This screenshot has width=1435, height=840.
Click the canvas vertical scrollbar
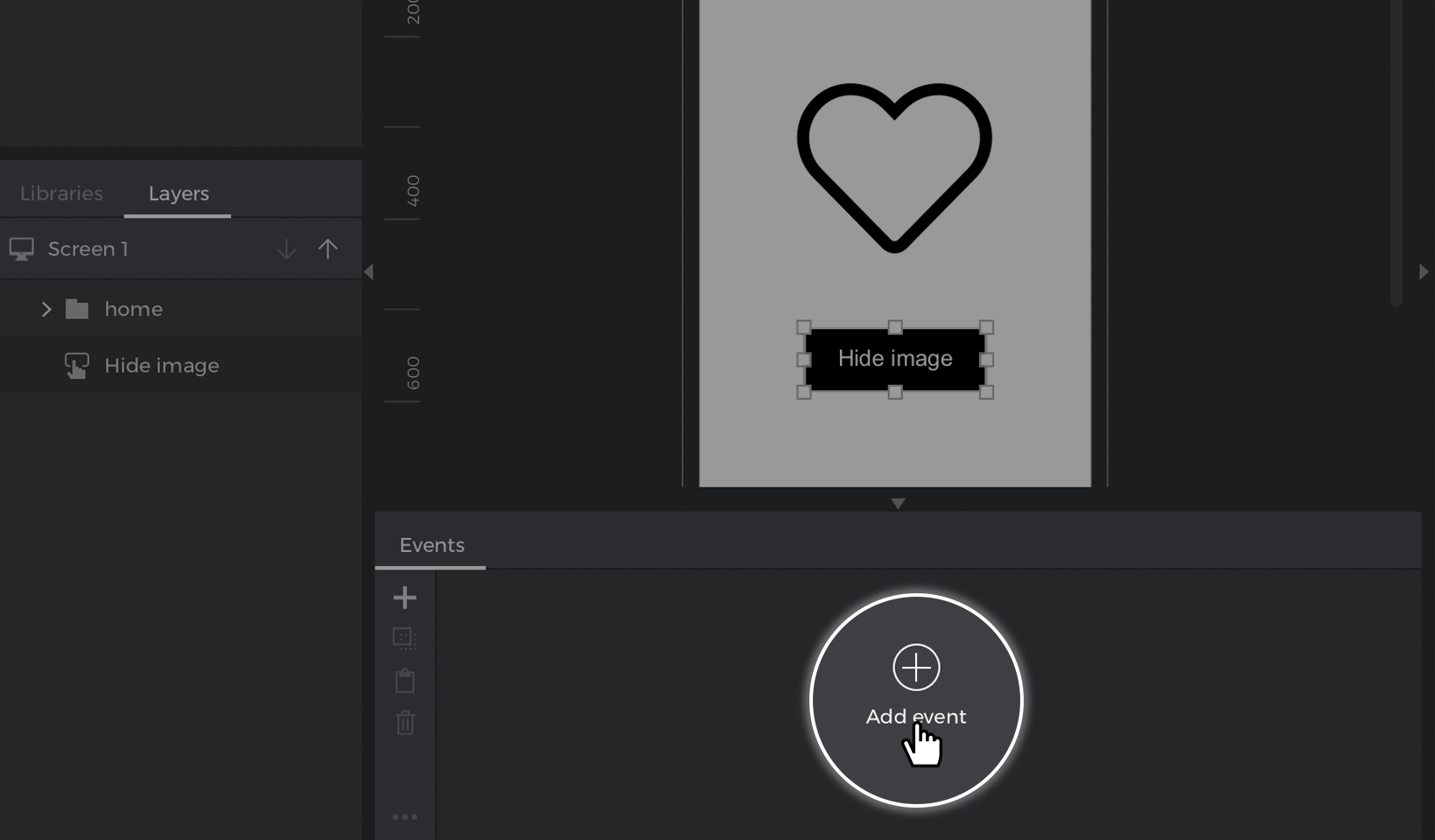pyautogui.click(x=1396, y=153)
